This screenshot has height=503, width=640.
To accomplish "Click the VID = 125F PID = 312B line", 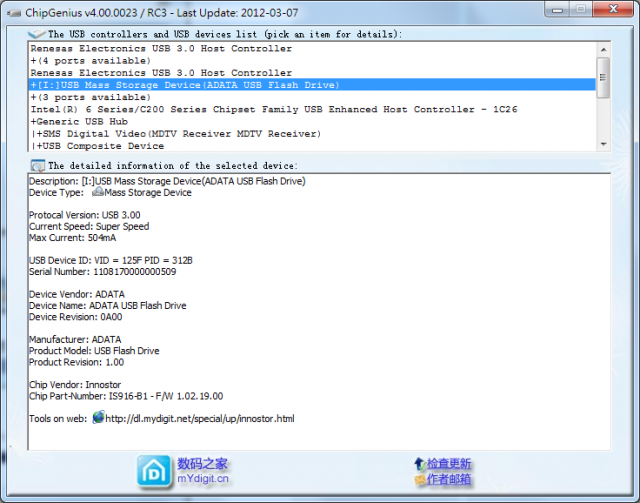I will (111, 260).
